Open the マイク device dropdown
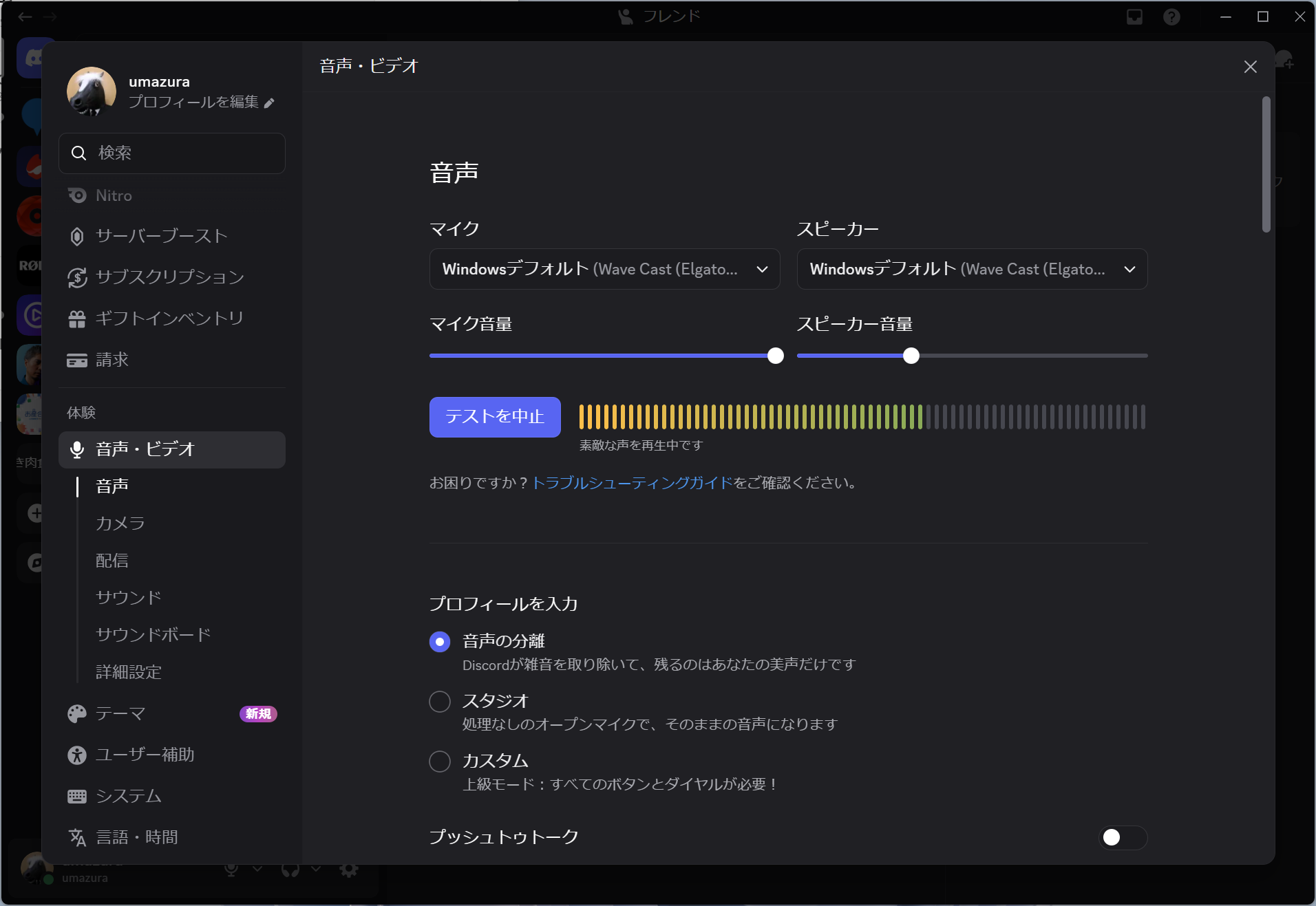Screen dimensions: 1316x906 tap(604, 269)
